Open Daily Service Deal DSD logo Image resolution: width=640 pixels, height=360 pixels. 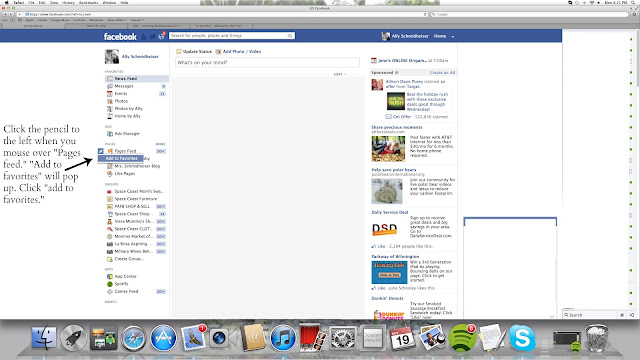point(384,229)
